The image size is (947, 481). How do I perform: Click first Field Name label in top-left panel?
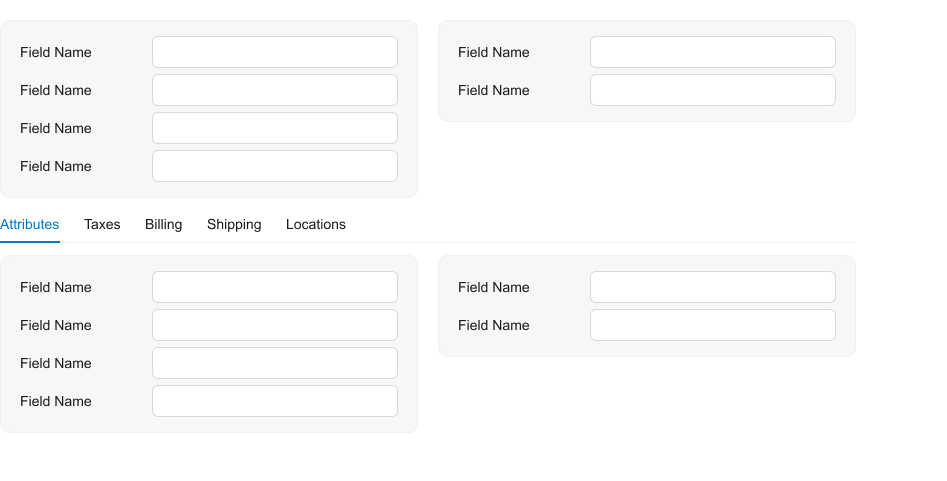(56, 52)
